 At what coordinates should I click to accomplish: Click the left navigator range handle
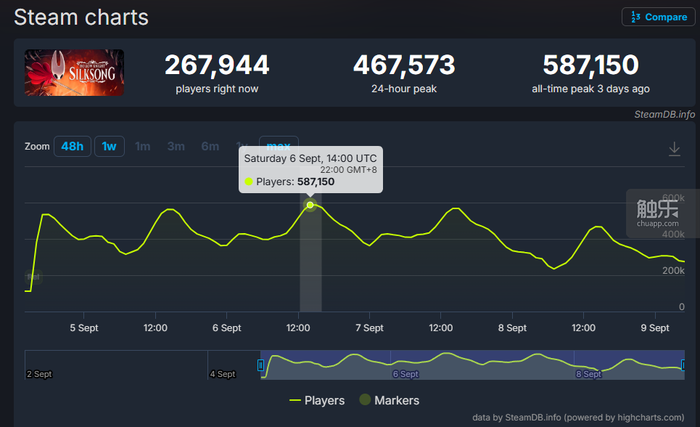pyautogui.click(x=261, y=365)
